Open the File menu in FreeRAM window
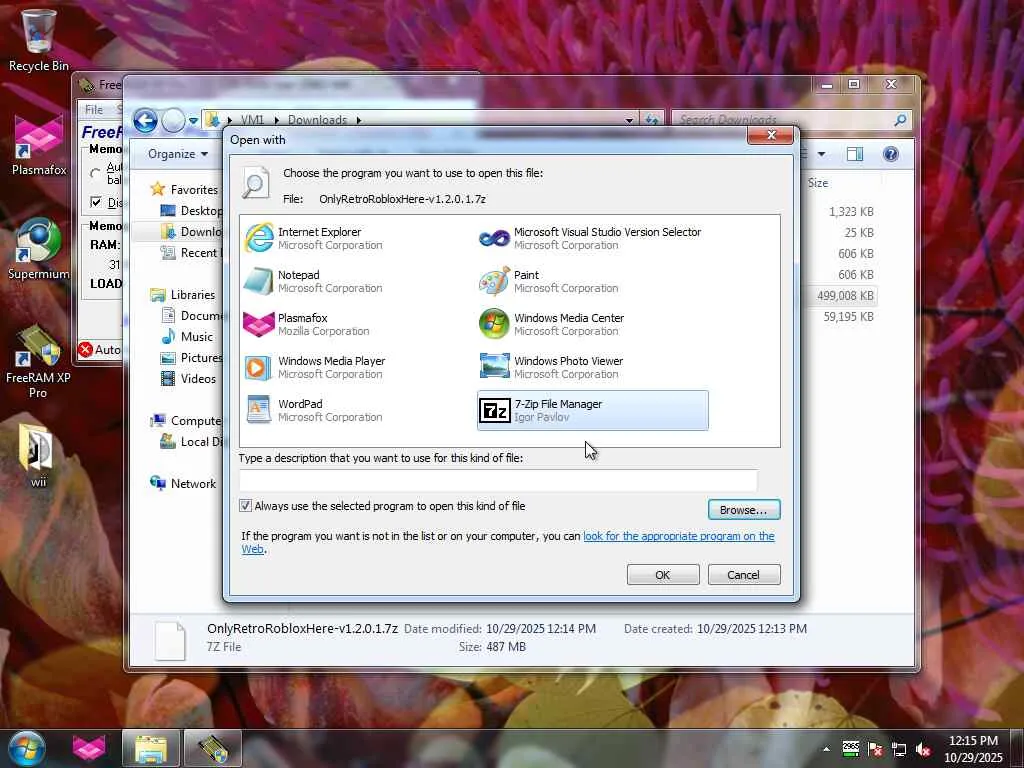1024x768 pixels. tap(94, 109)
